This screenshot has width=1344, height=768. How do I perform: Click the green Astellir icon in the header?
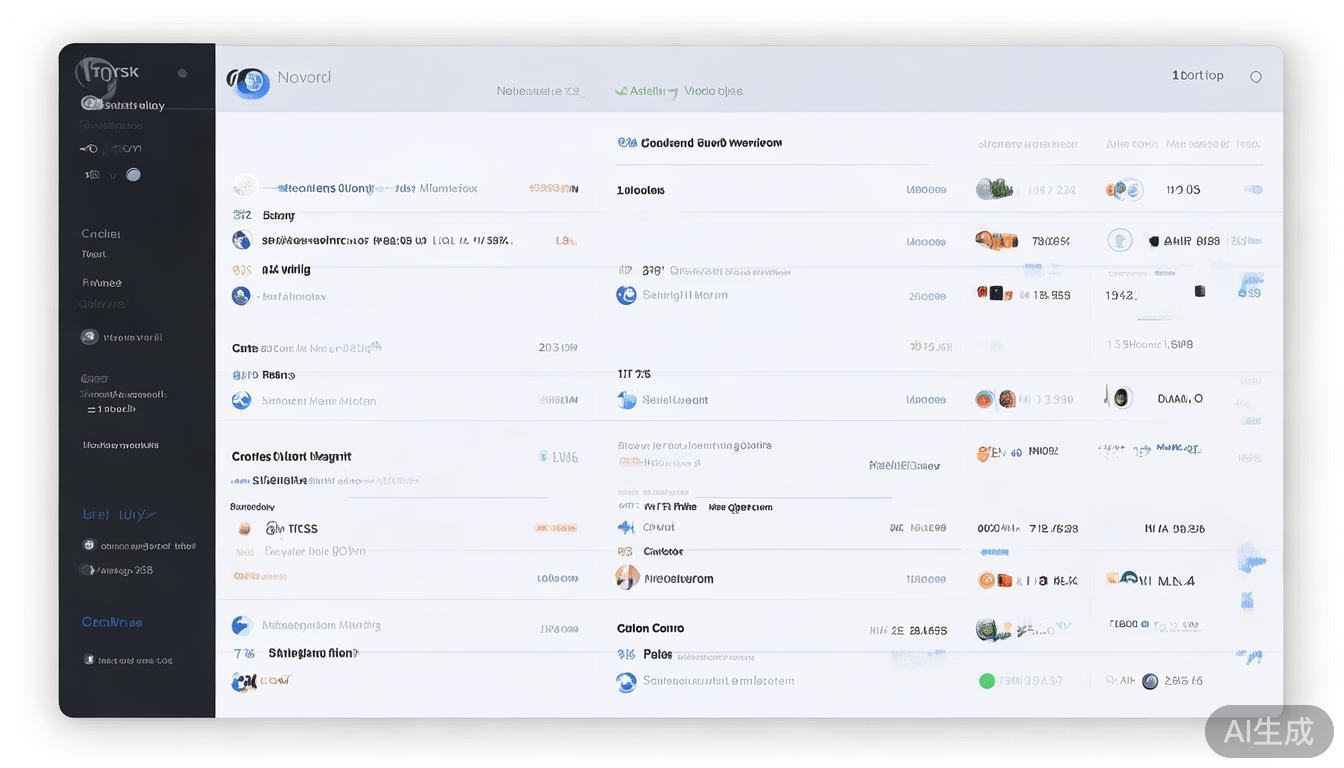[x=620, y=90]
